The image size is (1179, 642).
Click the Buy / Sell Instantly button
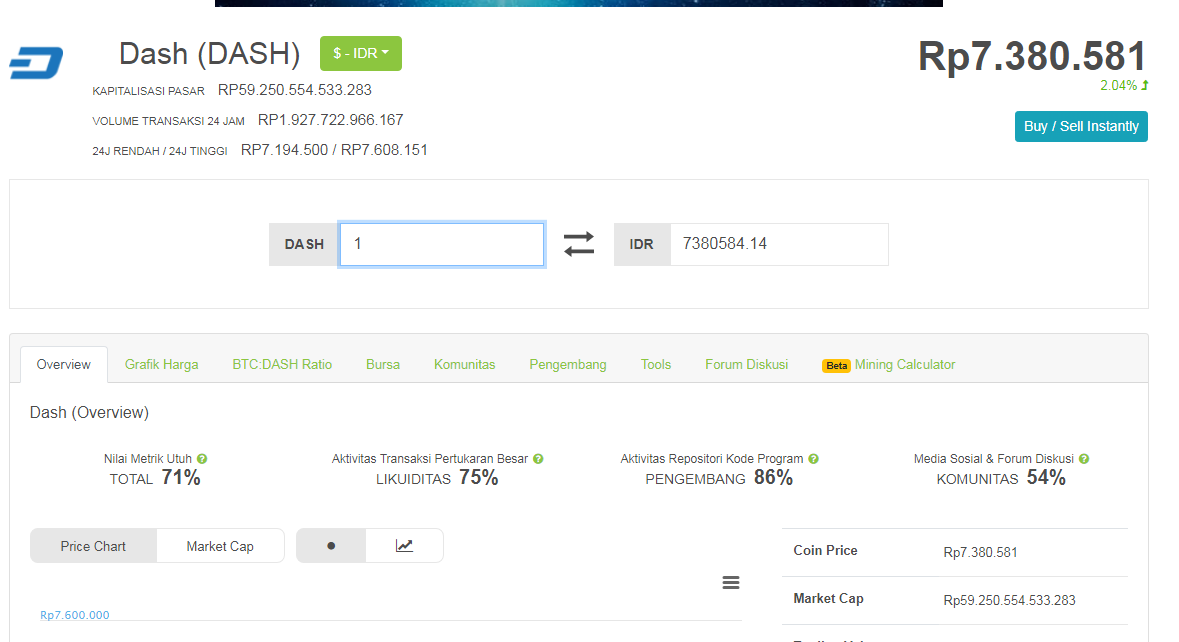click(1081, 126)
